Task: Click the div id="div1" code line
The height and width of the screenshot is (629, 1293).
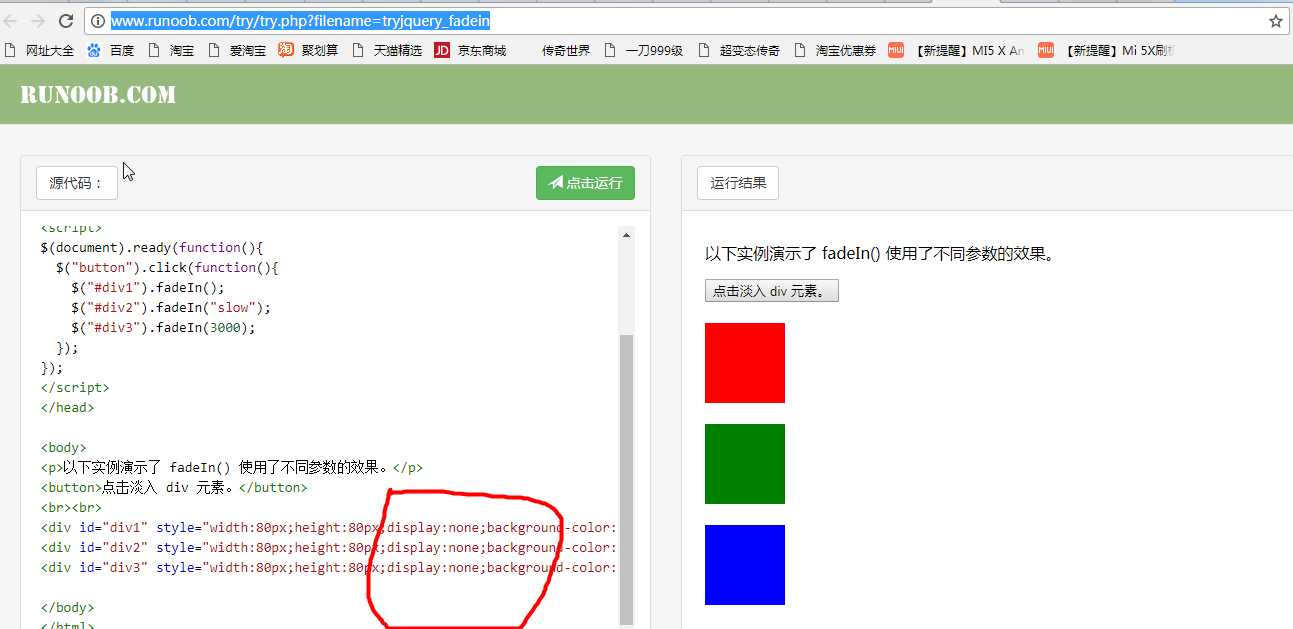Action: [328, 527]
